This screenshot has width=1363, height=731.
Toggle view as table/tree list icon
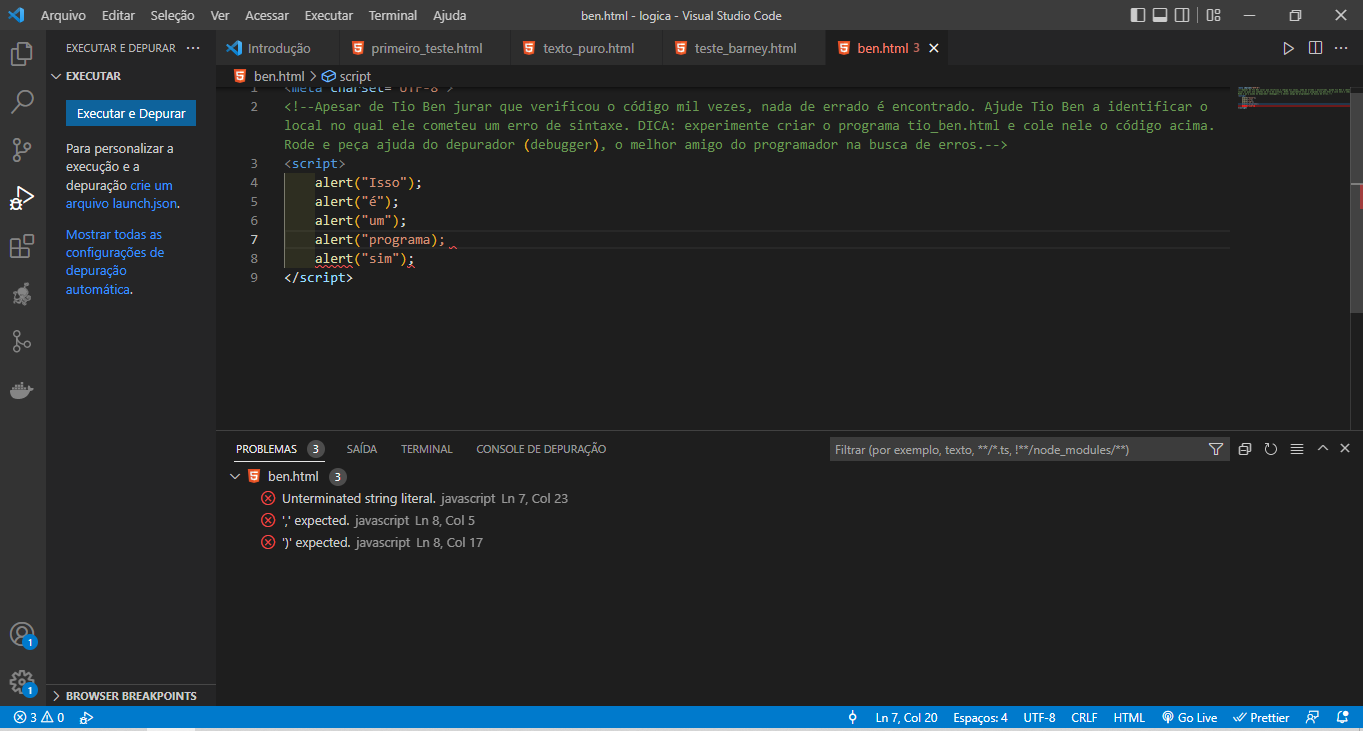coord(1297,450)
